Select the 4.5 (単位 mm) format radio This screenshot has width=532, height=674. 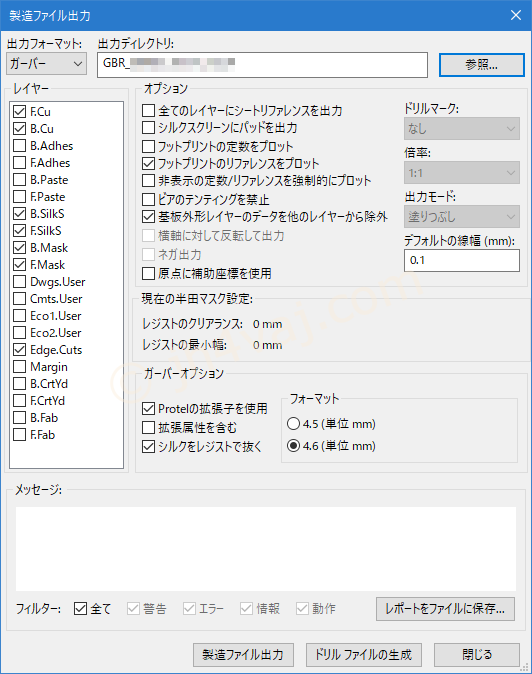coord(293,424)
